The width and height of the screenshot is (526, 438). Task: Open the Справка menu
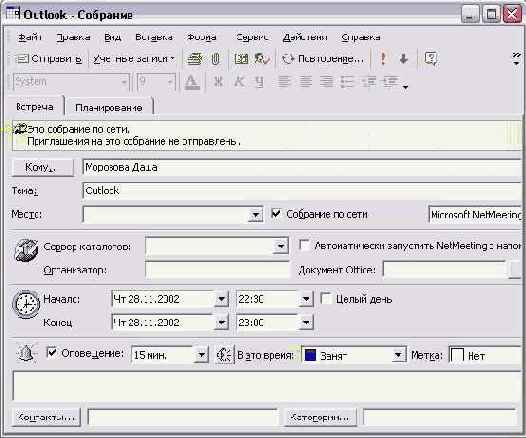pos(361,37)
